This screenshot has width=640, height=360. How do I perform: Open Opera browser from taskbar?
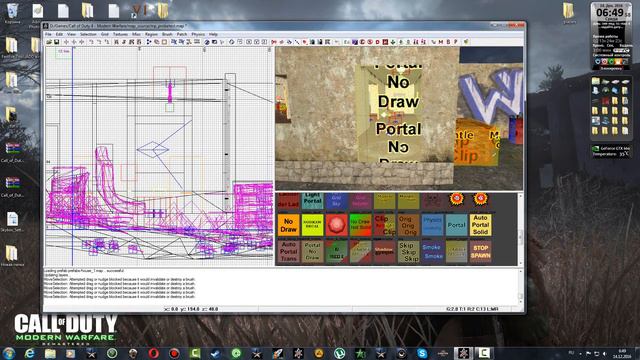pyautogui.click(x=153, y=353)
